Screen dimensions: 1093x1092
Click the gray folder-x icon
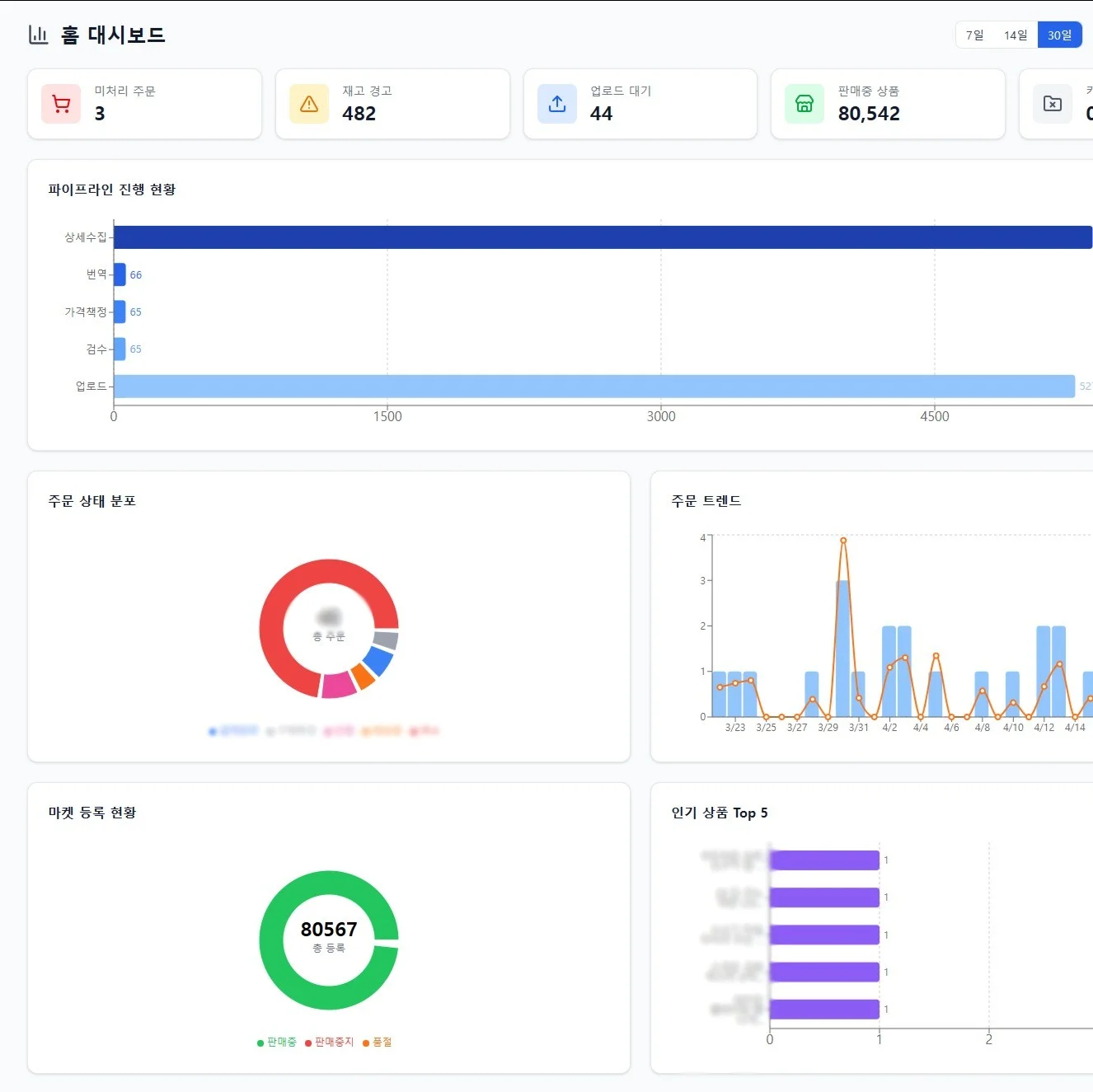(x=1053, y=104)
